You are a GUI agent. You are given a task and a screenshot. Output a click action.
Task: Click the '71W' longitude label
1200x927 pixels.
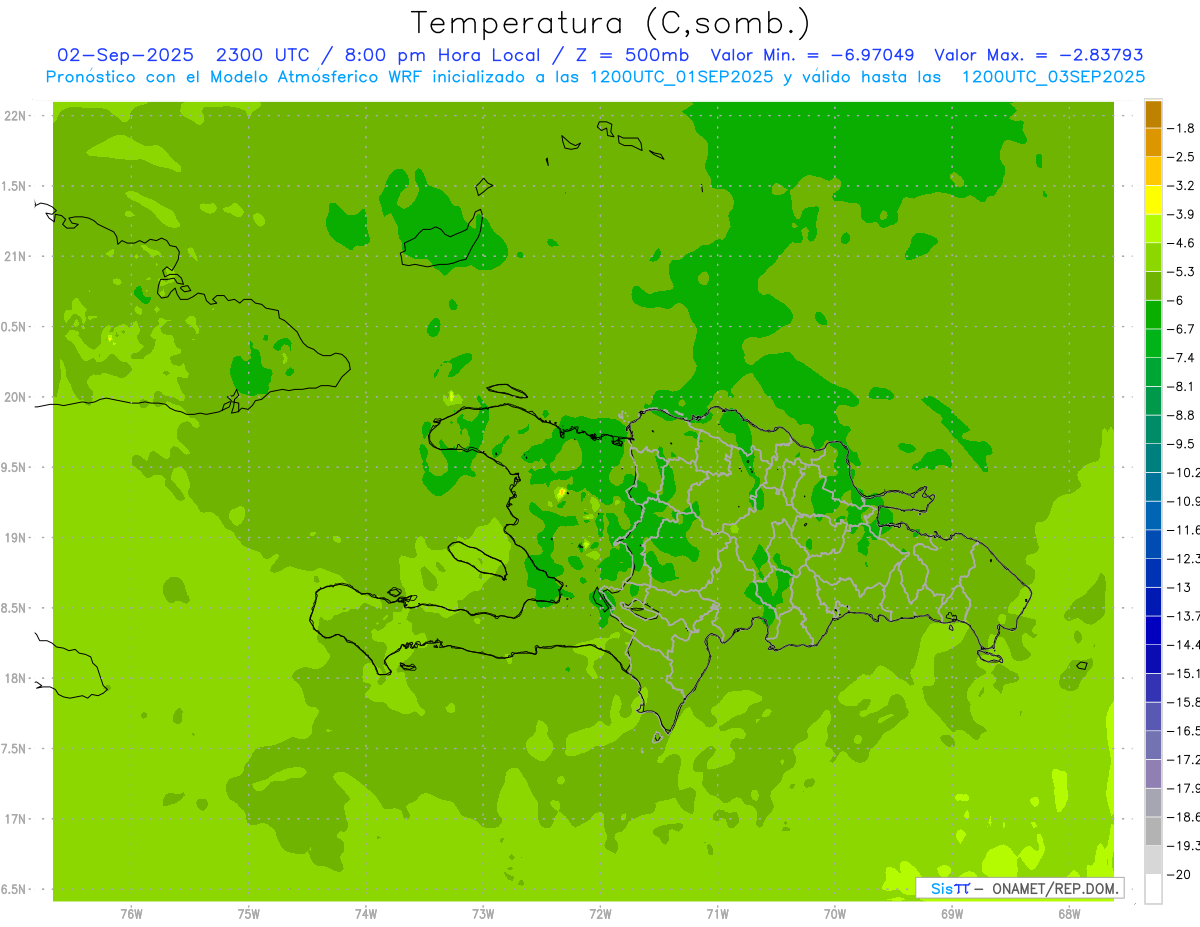click(x=717, y=914)
